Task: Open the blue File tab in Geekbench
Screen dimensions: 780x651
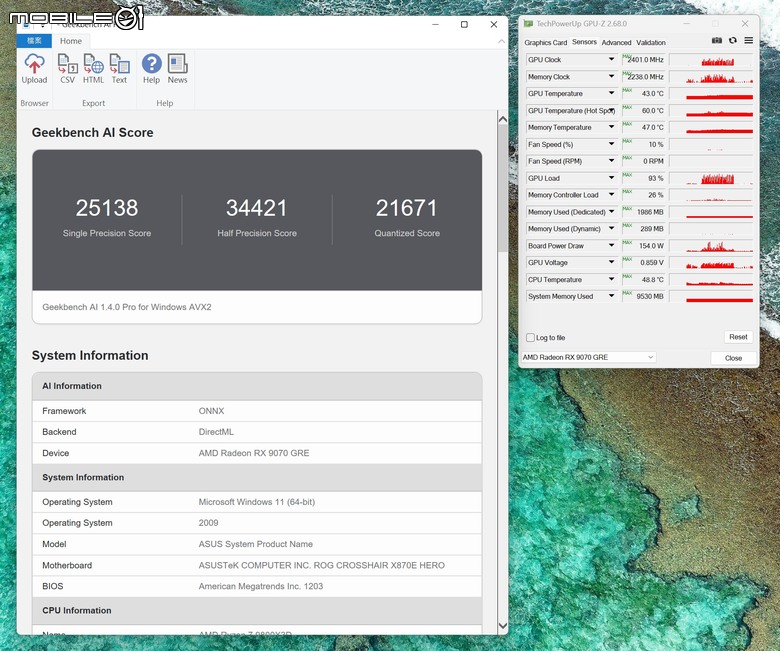Action: pos(34,41)
